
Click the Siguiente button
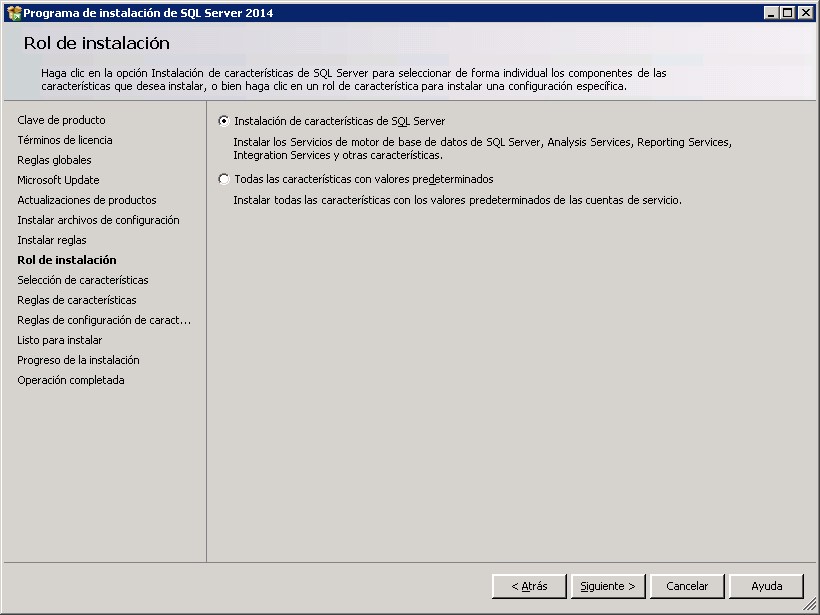point(608,586)
